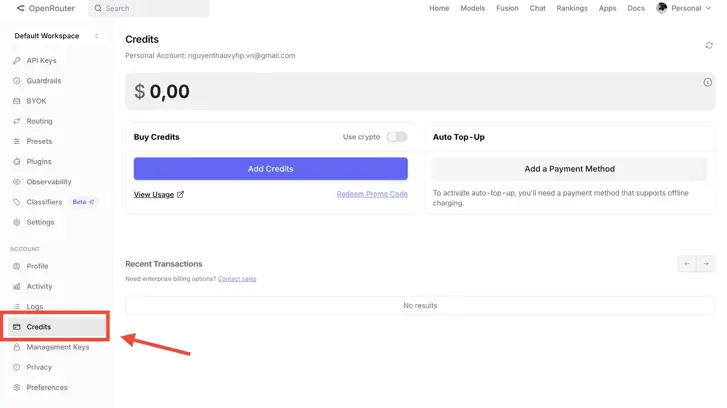This screenshot has height=408, width=727.
Task: Click the Classifiers tag icon
Action: click(17, 202)
